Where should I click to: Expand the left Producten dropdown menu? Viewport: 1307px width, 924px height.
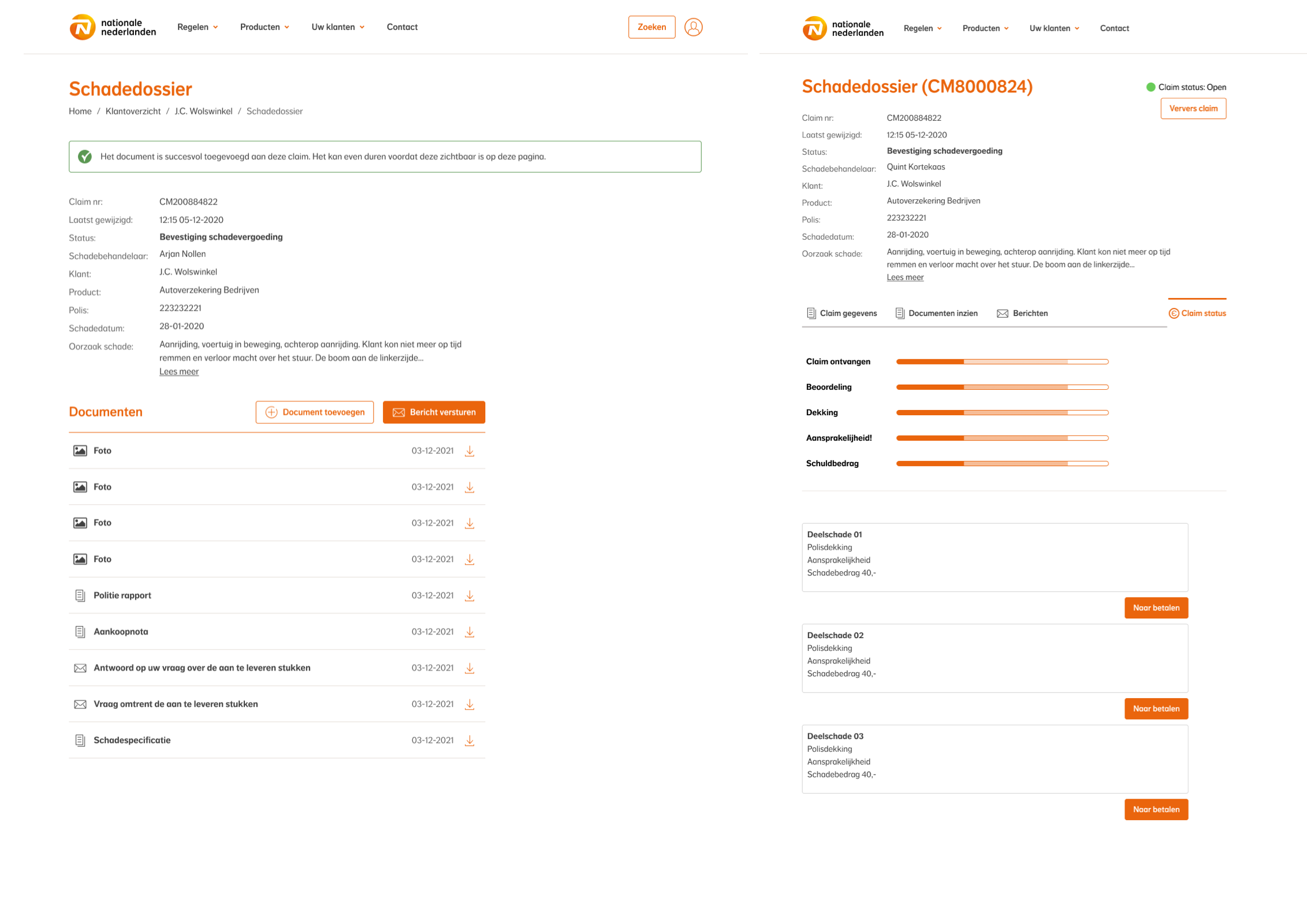point(265,27)
